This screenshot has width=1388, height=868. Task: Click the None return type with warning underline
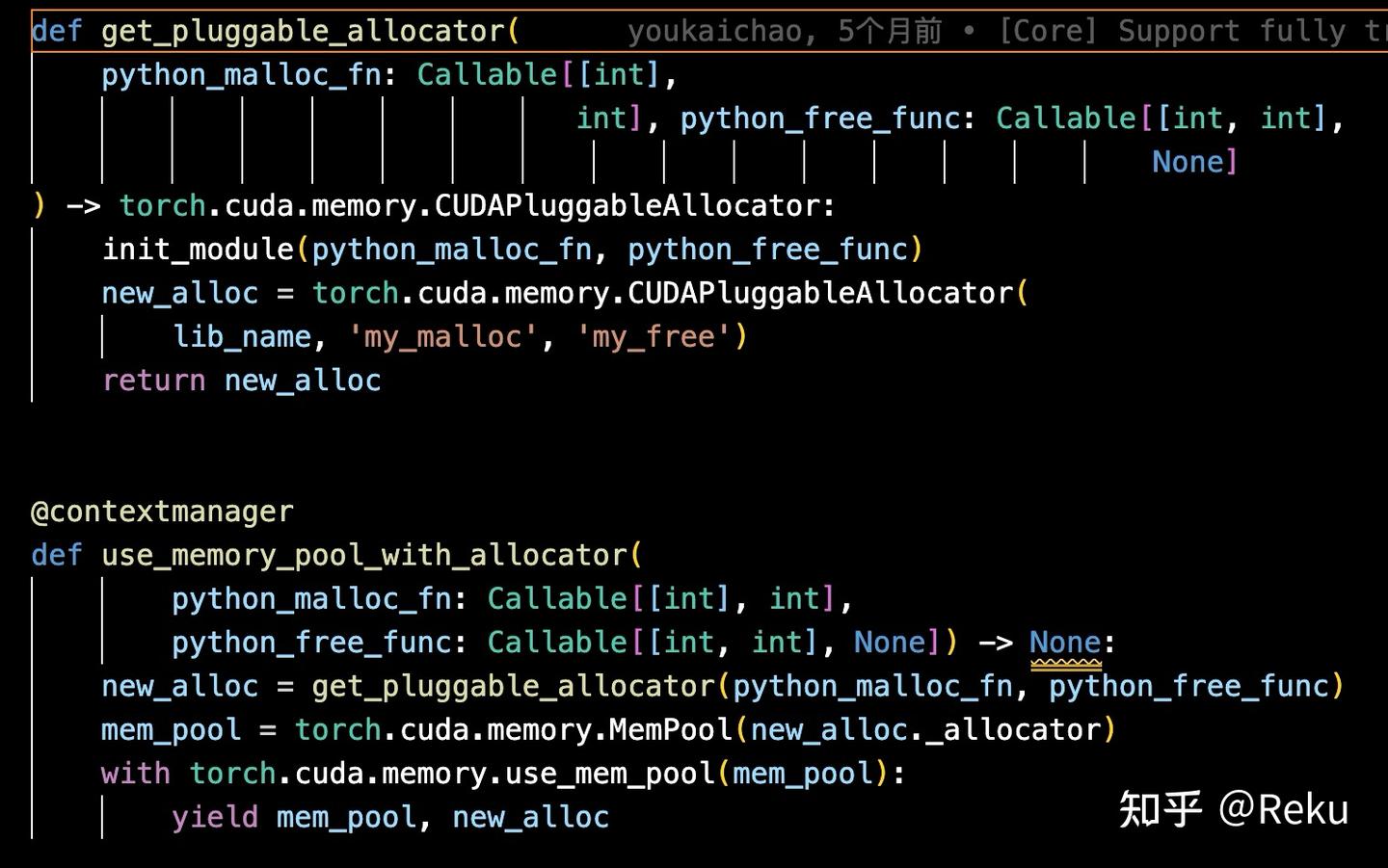pyautogui.click(x=1064, y=643)
